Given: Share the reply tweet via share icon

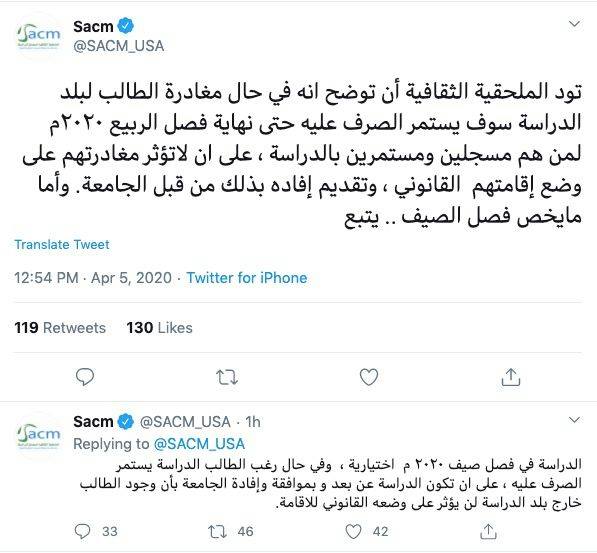Looking at the screenshot, I should tap(488, 531).
